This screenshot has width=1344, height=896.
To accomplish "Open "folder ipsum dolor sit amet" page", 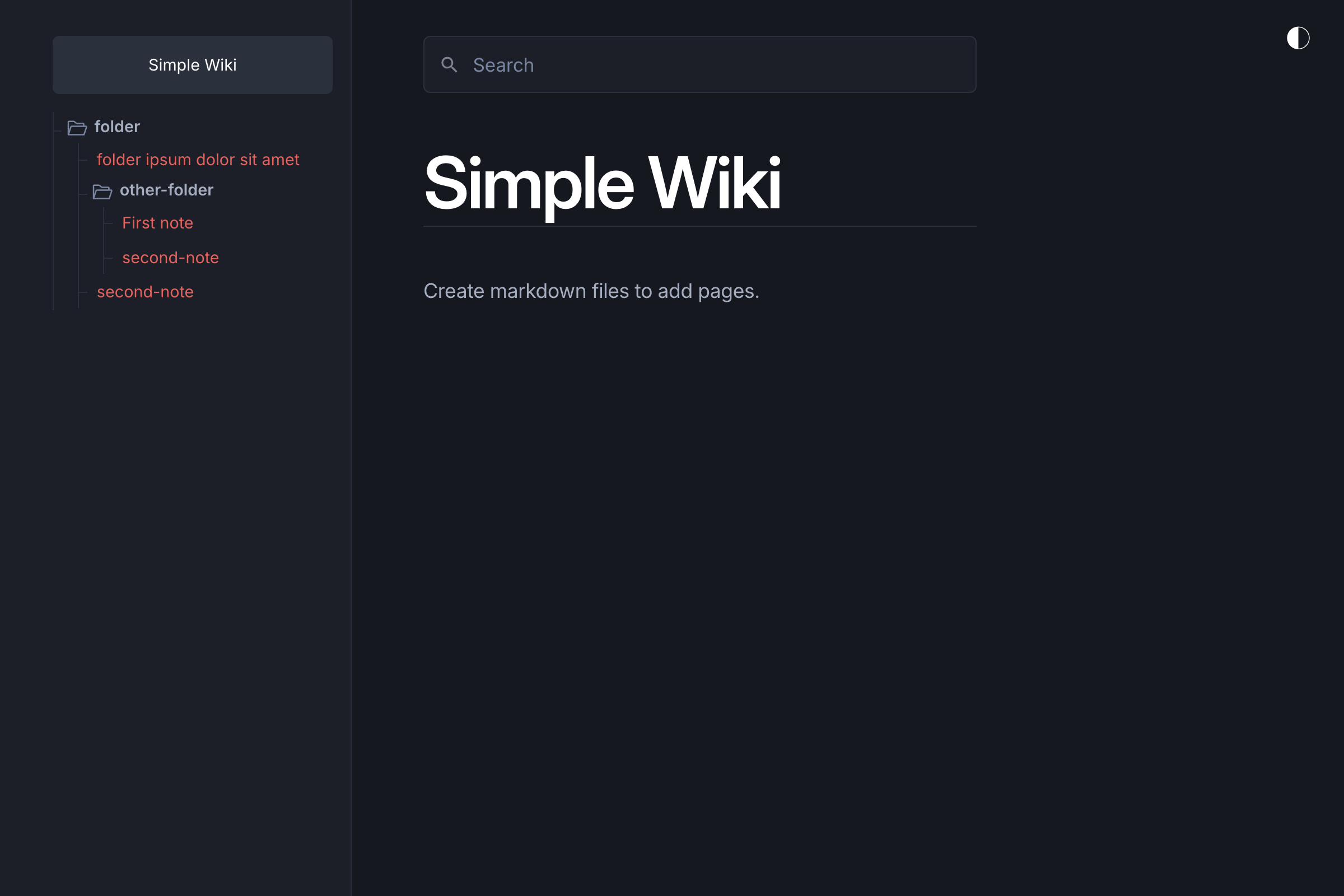I will coord(198,160).
